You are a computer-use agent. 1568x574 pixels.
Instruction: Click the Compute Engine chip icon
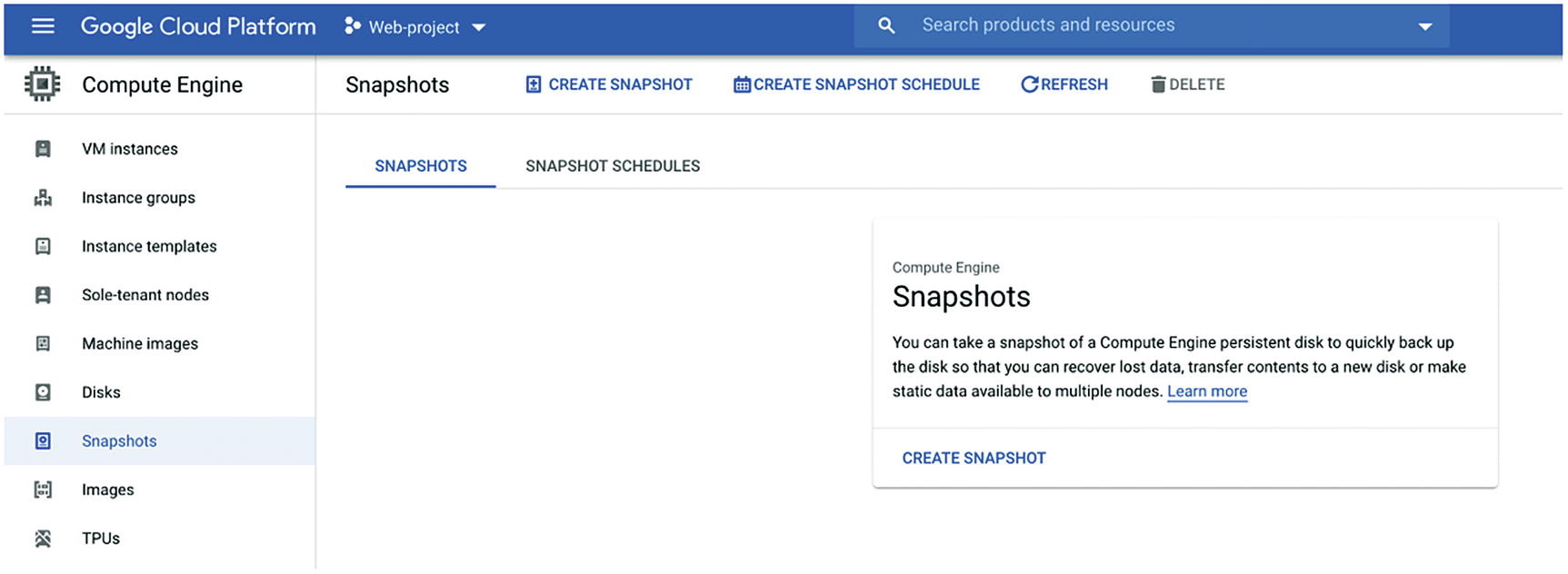42,84
